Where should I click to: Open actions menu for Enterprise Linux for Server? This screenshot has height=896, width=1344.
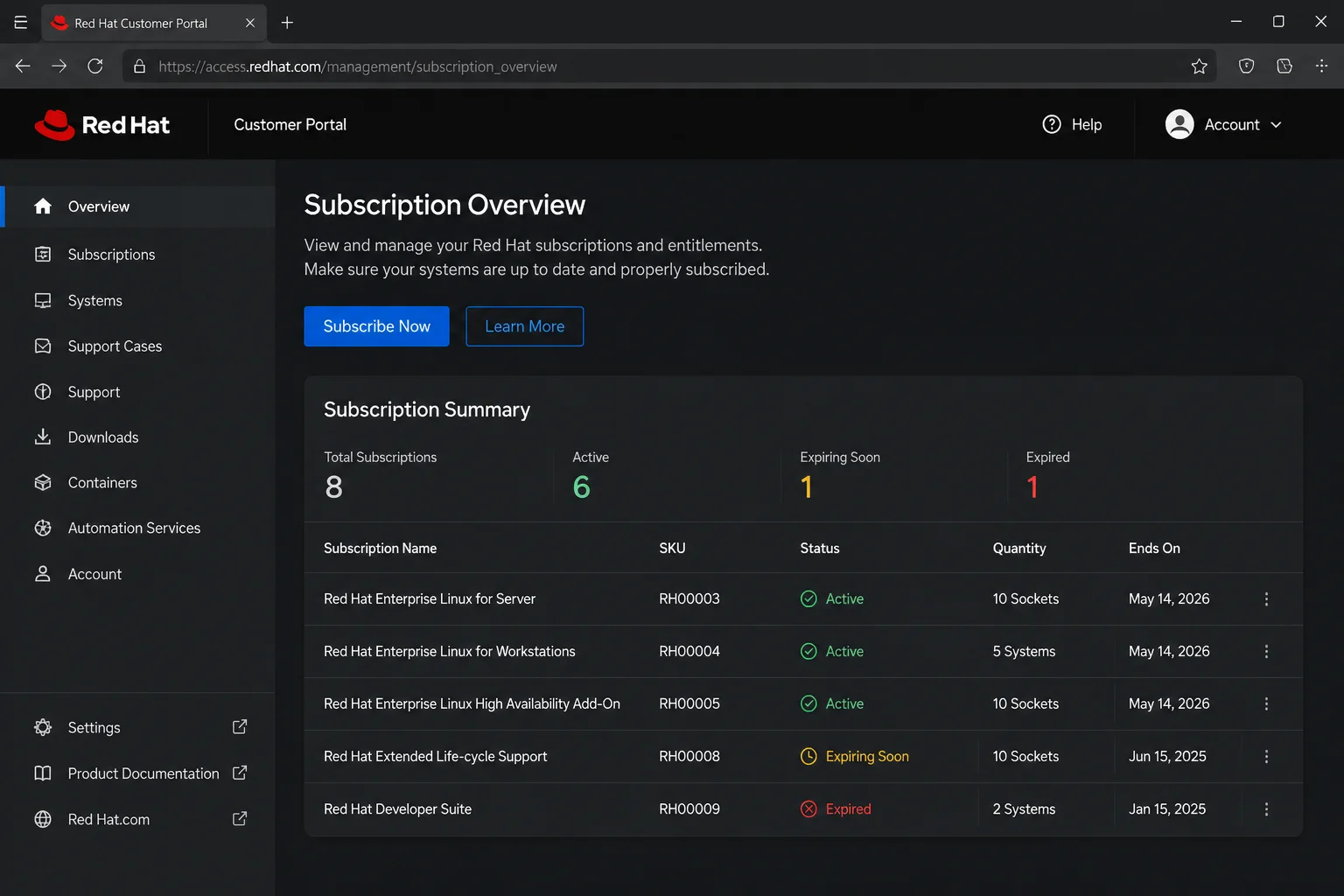coord(1266,599)
